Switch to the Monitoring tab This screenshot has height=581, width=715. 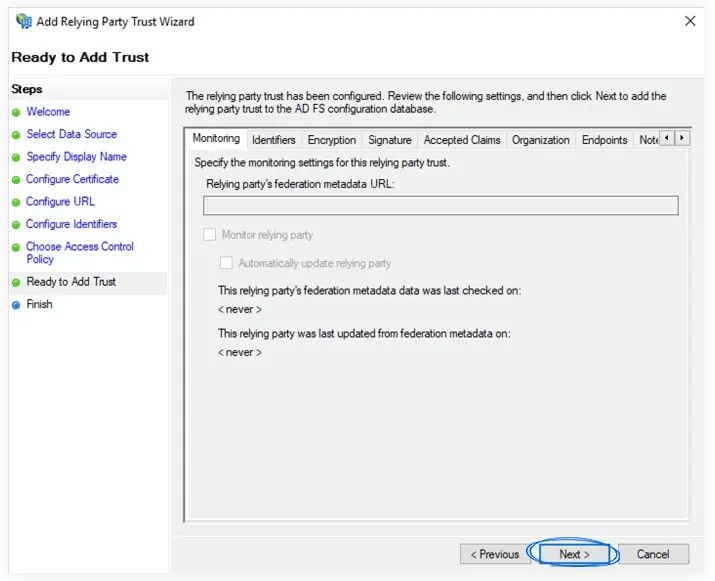click(x=216, y=138)
